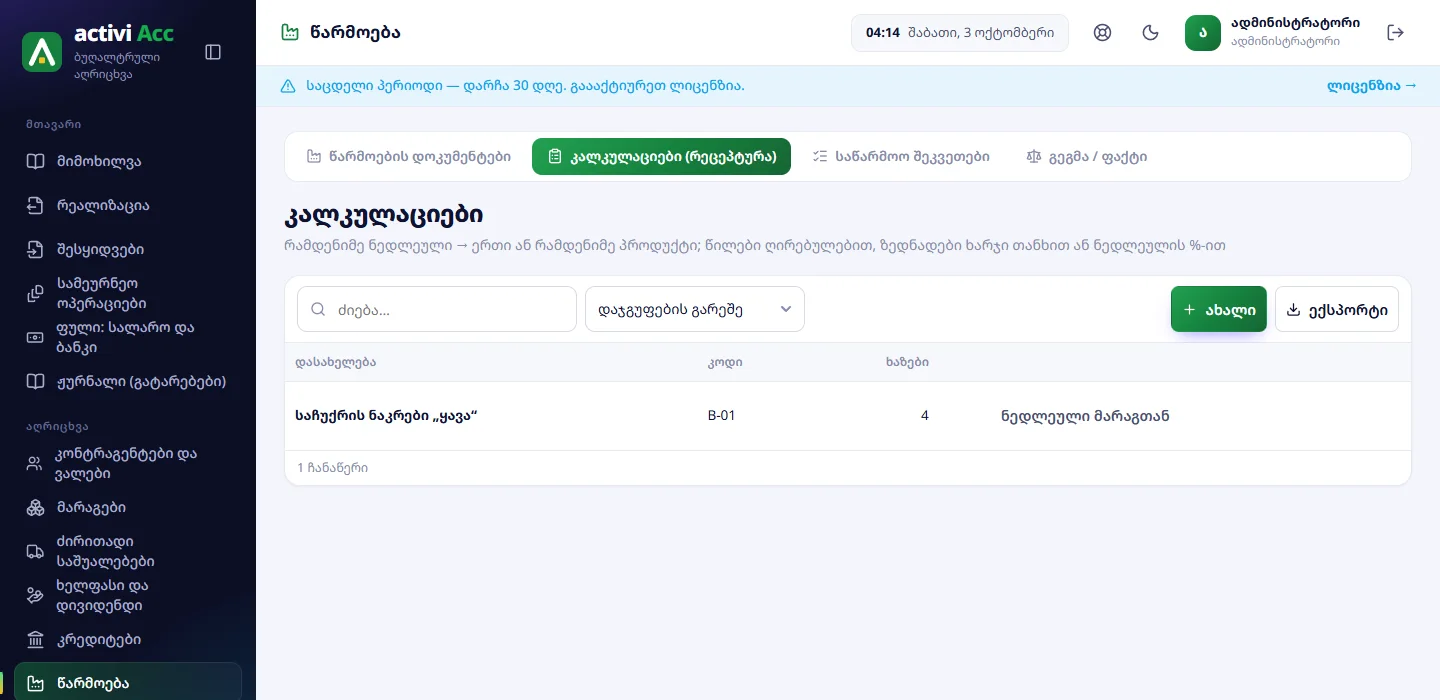Click the წარმოება header factory icon

point(290,33)
